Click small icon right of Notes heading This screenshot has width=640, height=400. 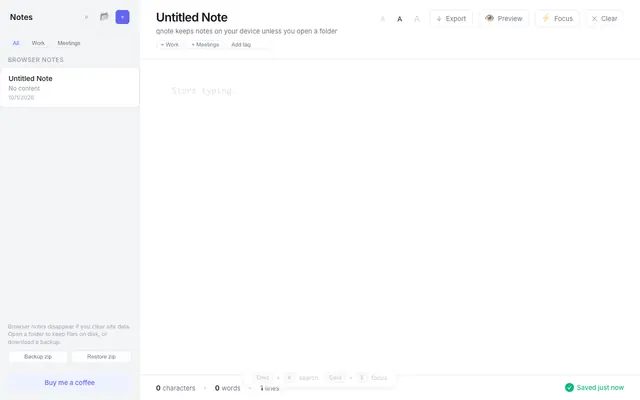tap(86, 17)
